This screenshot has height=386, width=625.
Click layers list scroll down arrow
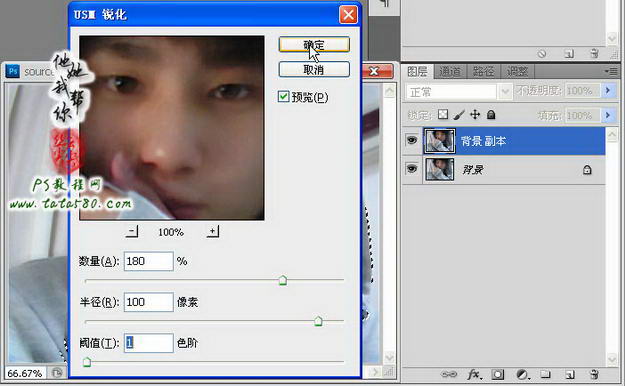612,359
